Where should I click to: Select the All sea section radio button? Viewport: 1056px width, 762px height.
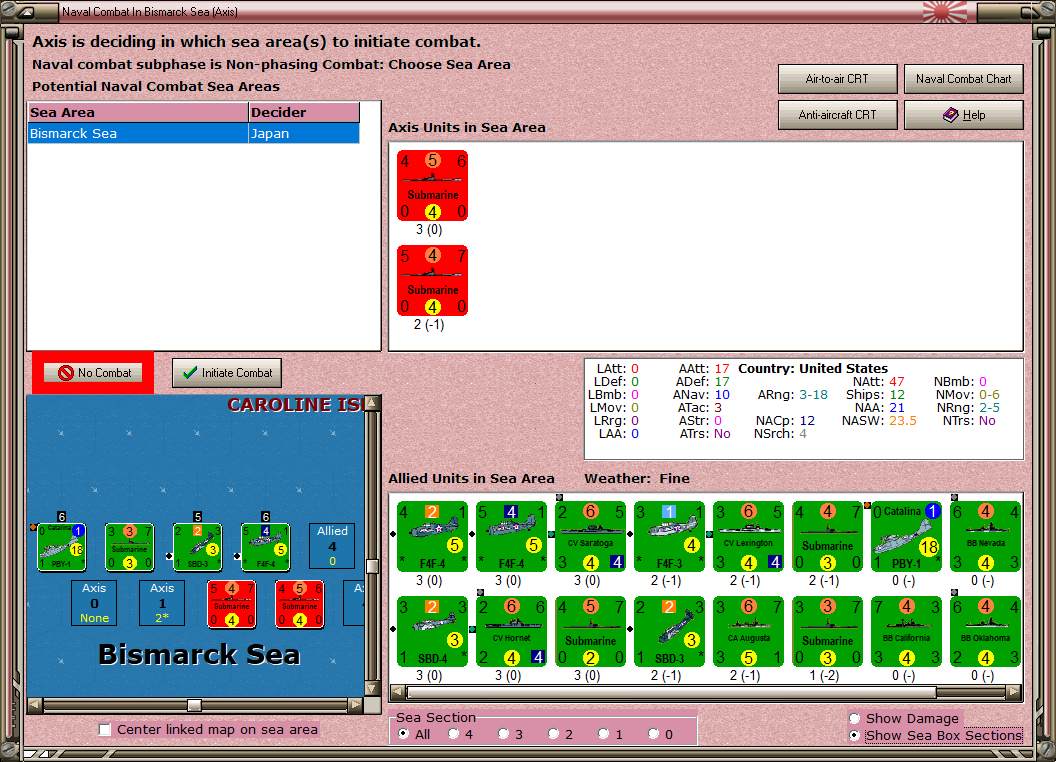403,734
